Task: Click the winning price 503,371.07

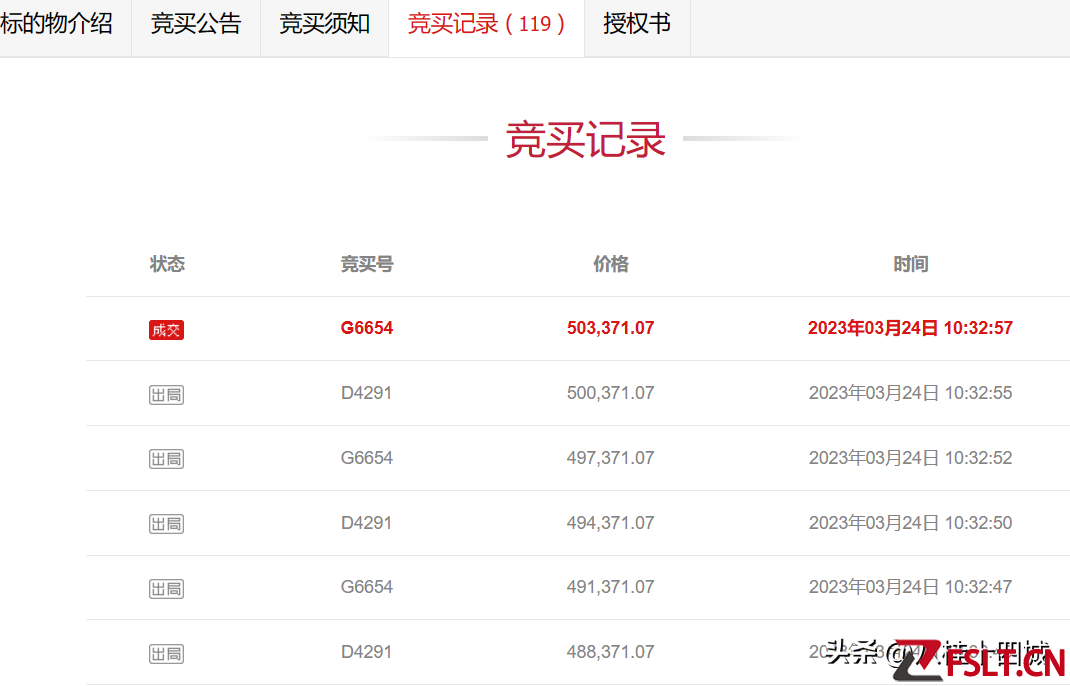Action: (x=610, y=328)
